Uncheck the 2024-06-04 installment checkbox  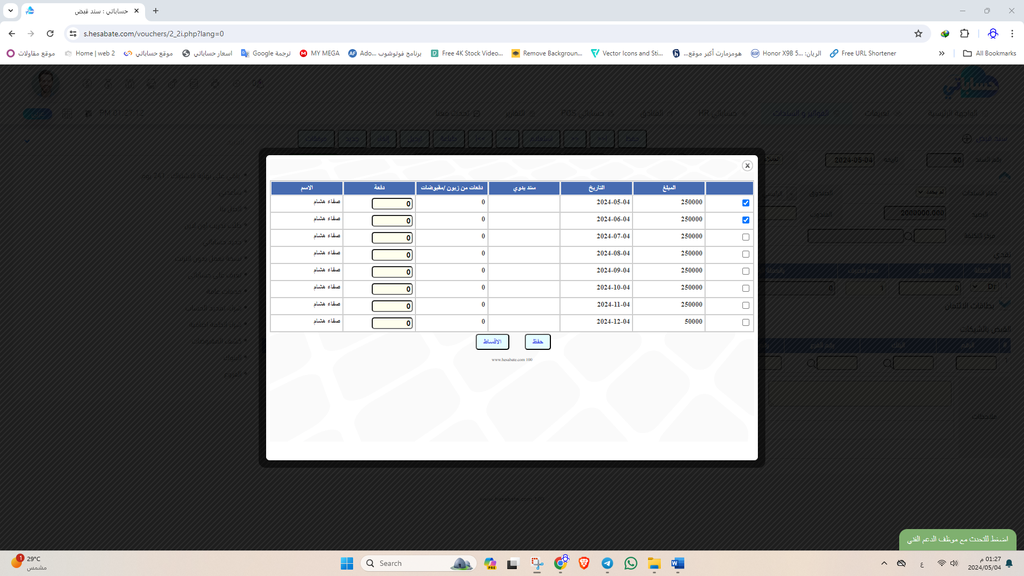[745, 220]
